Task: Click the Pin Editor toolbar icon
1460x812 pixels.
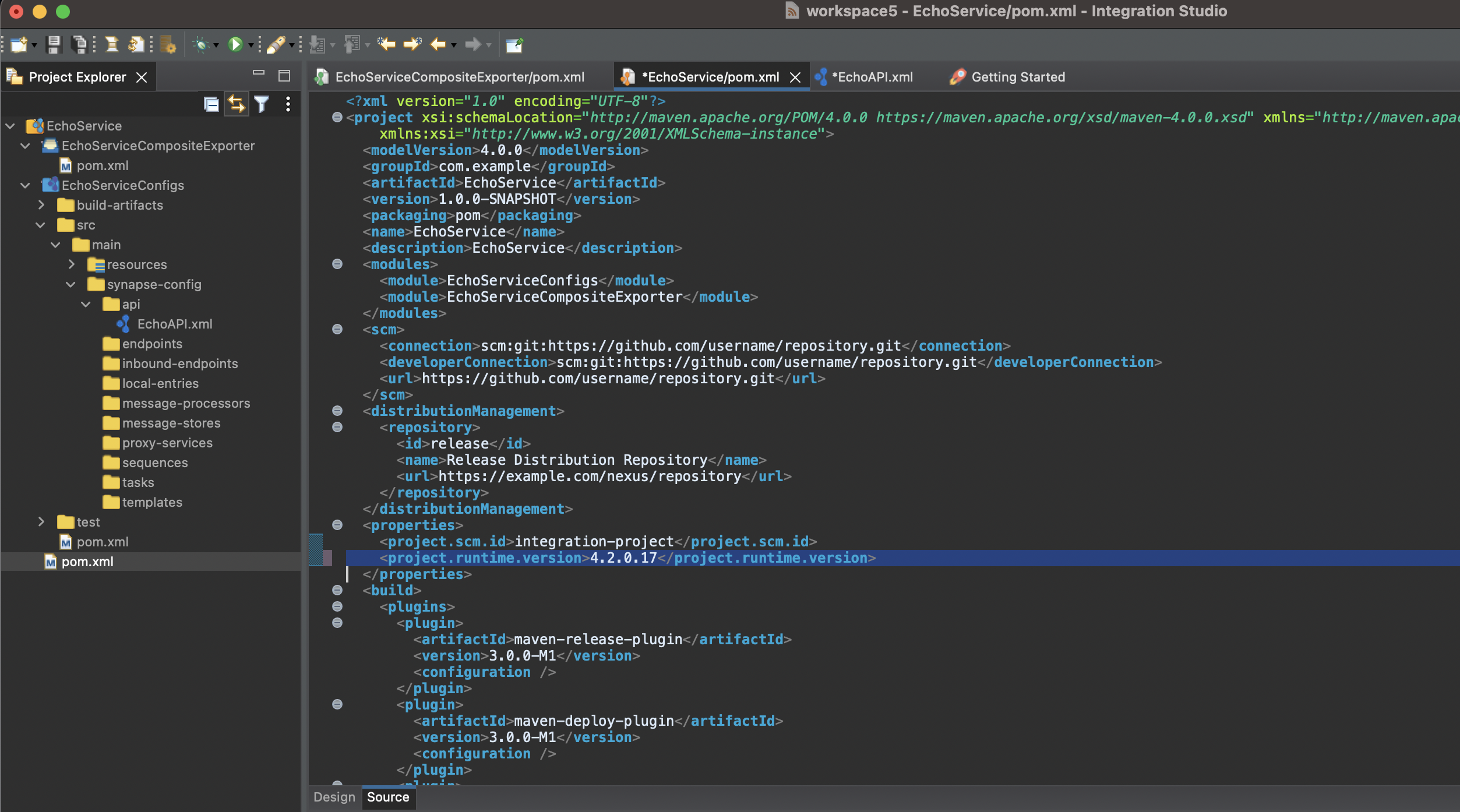Action: (x=514, y=44)
